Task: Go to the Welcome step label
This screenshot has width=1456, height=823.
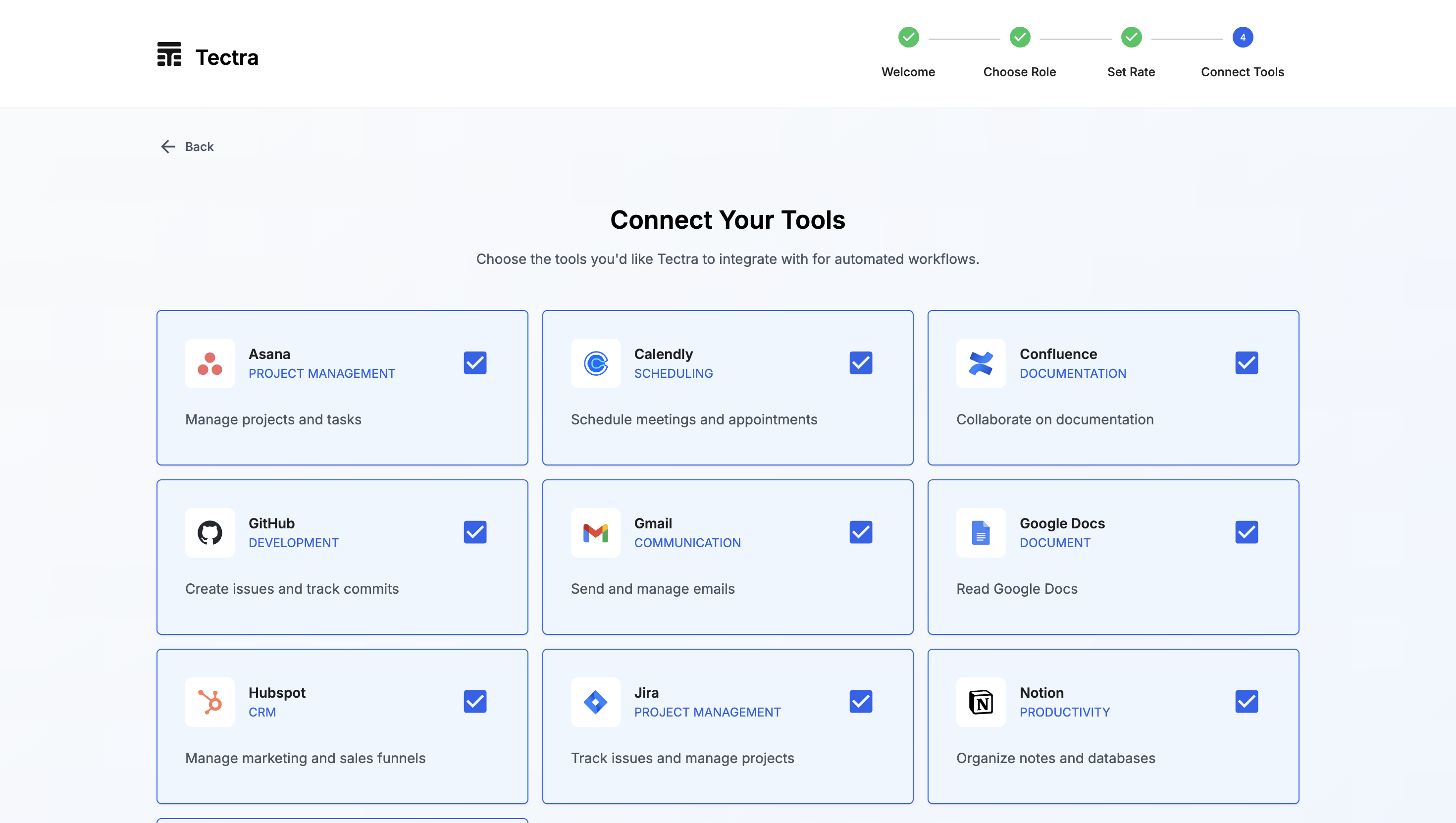Action: tap(908, 72)
